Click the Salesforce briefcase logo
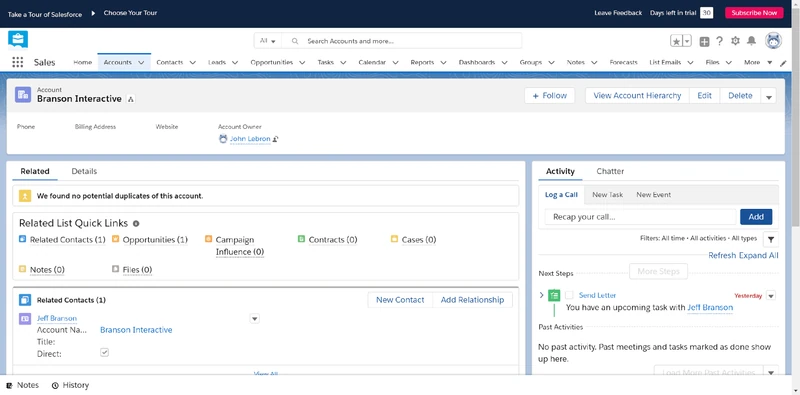Screen dimensions: 800x395 [18, 40]
